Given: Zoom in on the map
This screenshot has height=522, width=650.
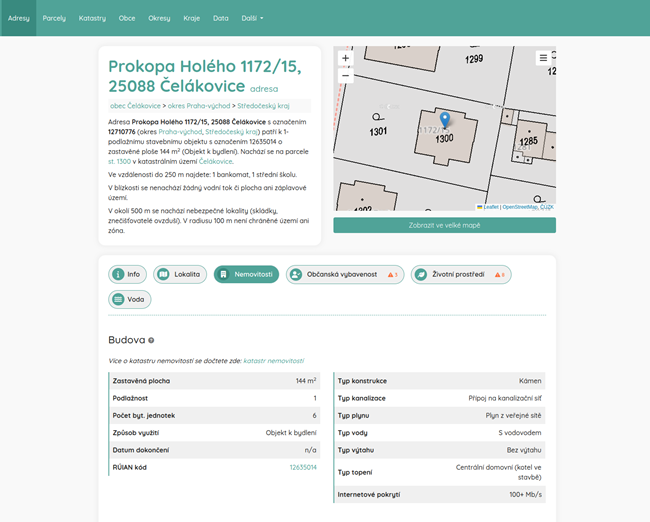Looking at the screenshot, I should [x=346, y=59].
